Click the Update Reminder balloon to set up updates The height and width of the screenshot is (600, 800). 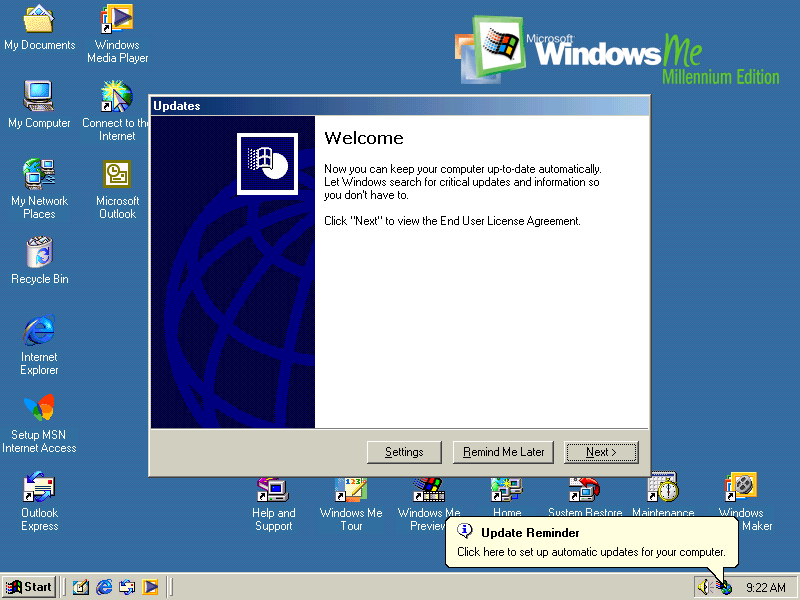point(590,542)
